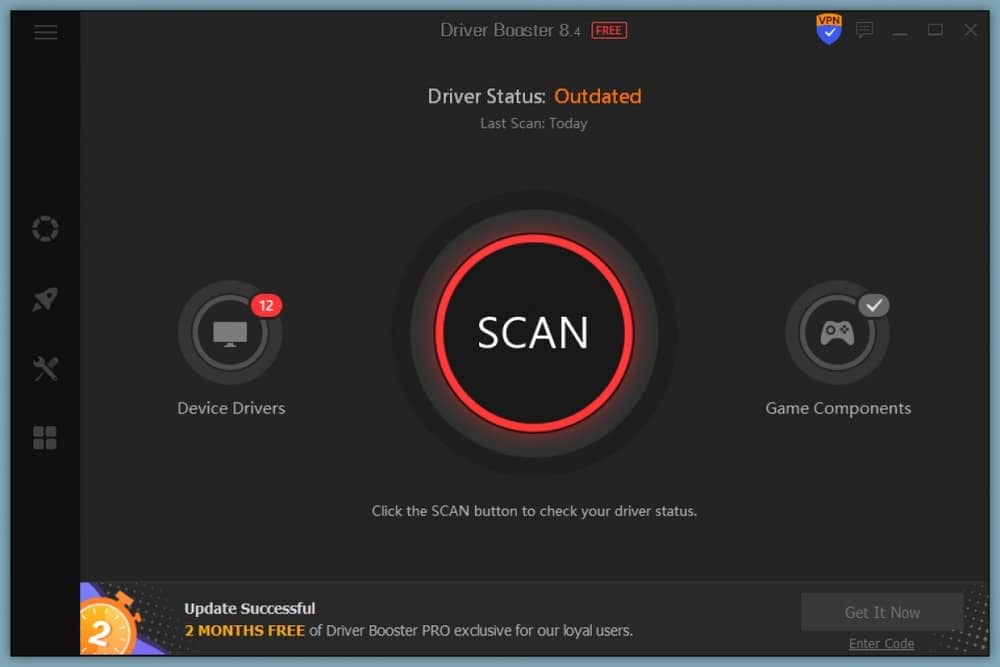Open the Boost rocket icon
This screenshot has height=667, width=1000.
tap(45, 298)
